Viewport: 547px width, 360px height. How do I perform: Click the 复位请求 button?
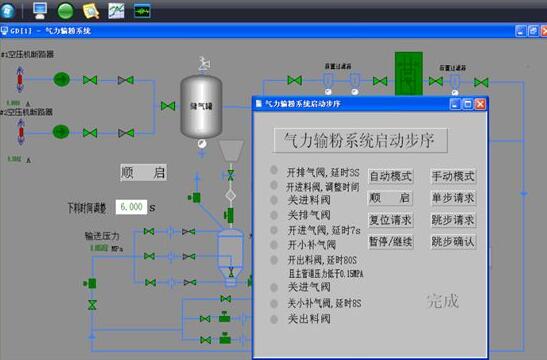(391, 220)
